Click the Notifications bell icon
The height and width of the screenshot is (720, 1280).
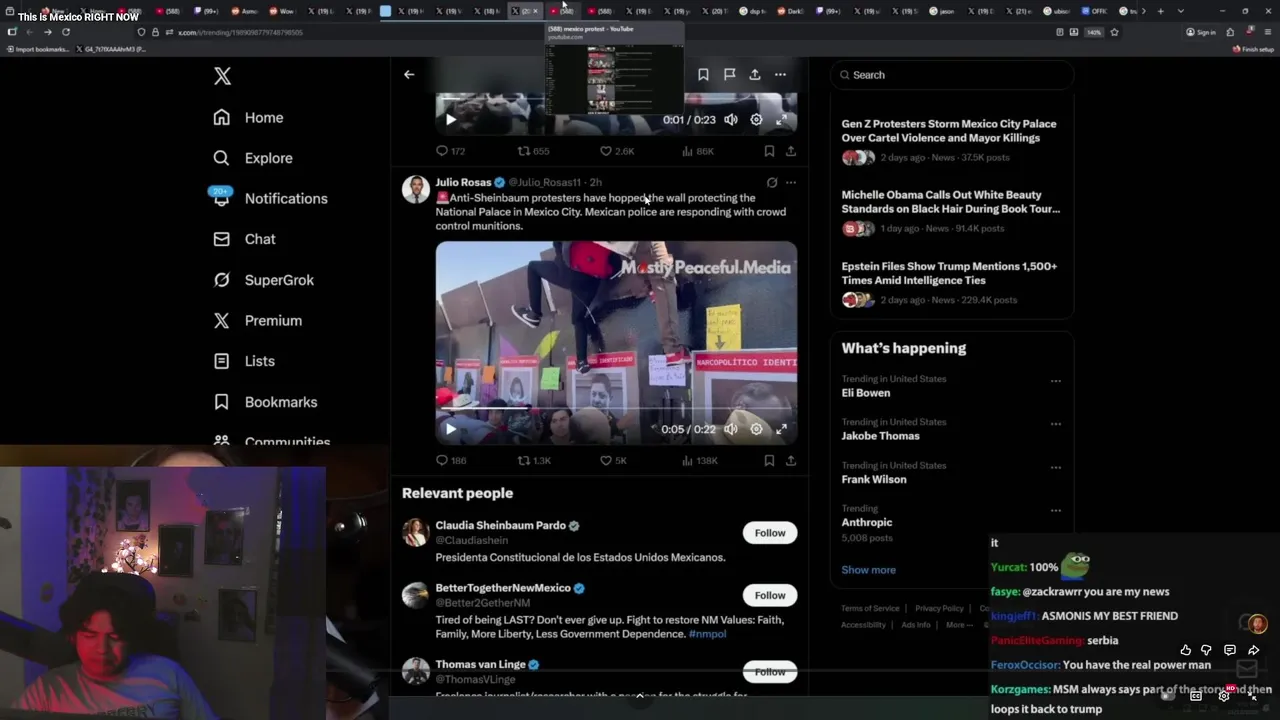[x=222, y=199]
